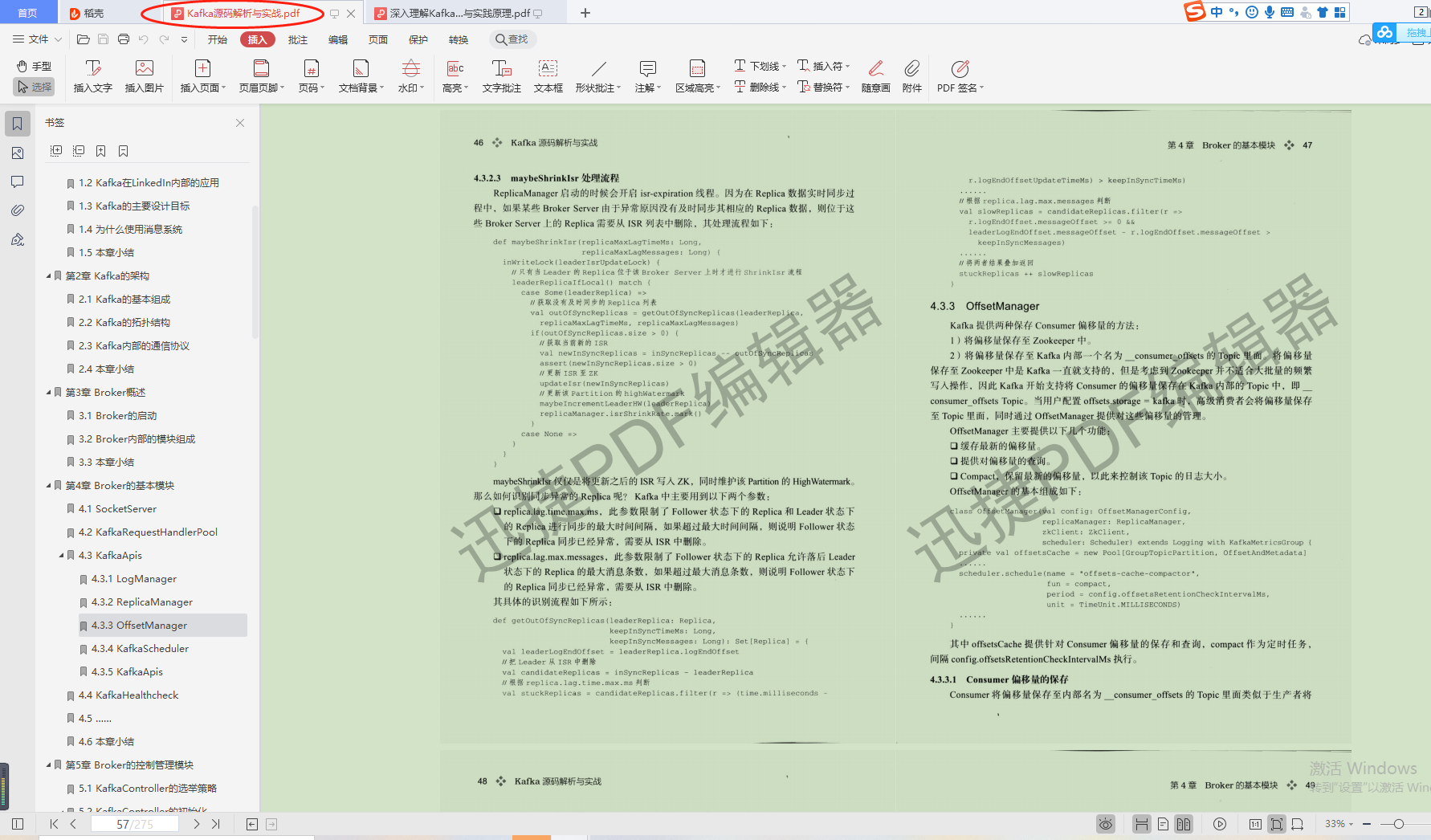Image resolution: width=1431 pixels, height=840 pixels.
Task: Open the 插入页面 dropdown
Action: (x=203, y=76)
